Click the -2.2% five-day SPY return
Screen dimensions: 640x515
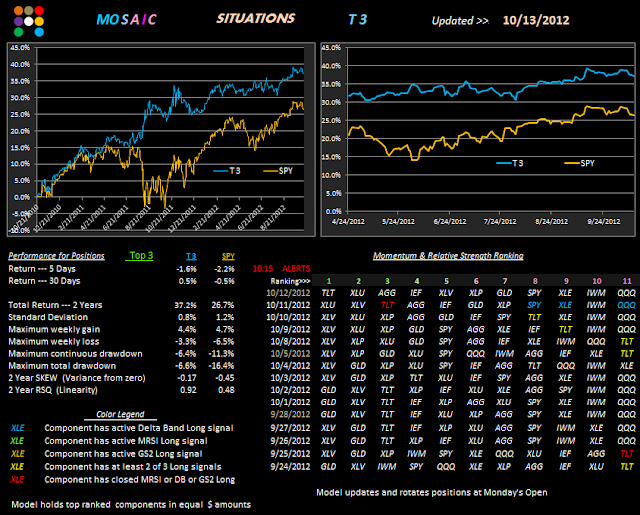224,269
